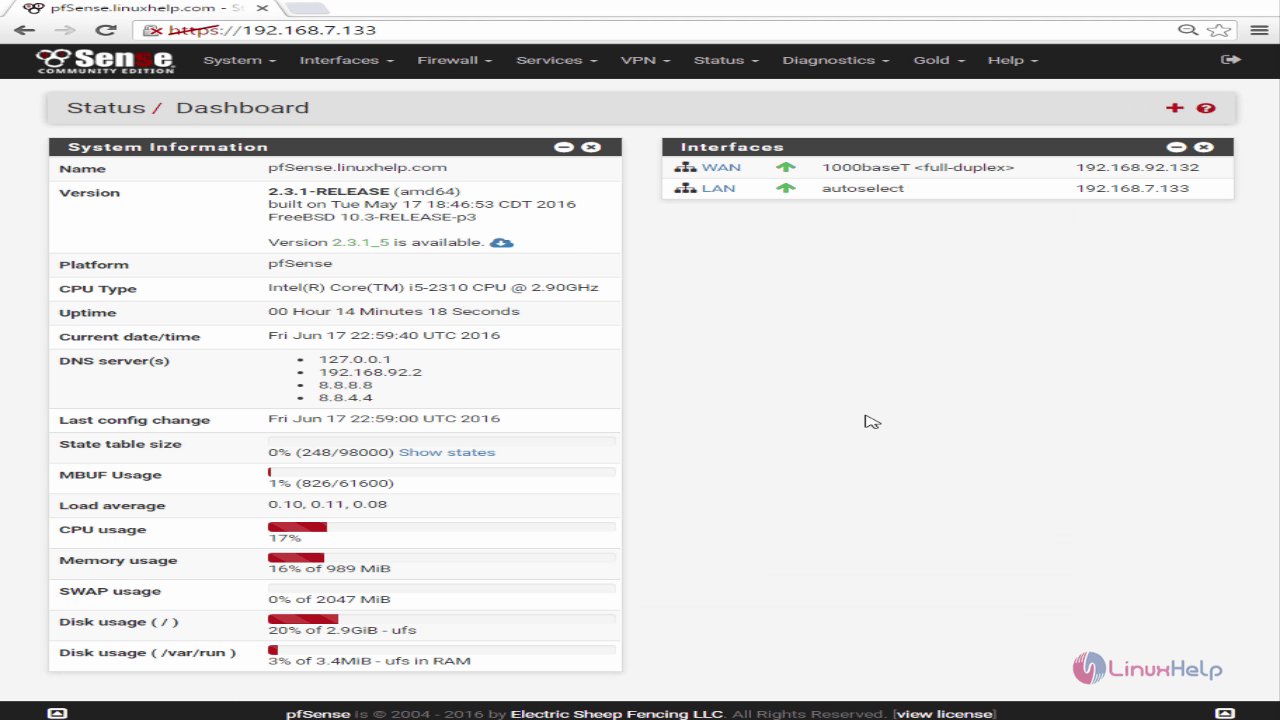This screenshot has height=720, width=1280.
Task: Click the CPU usage progress bar
Action: point(442,527)
